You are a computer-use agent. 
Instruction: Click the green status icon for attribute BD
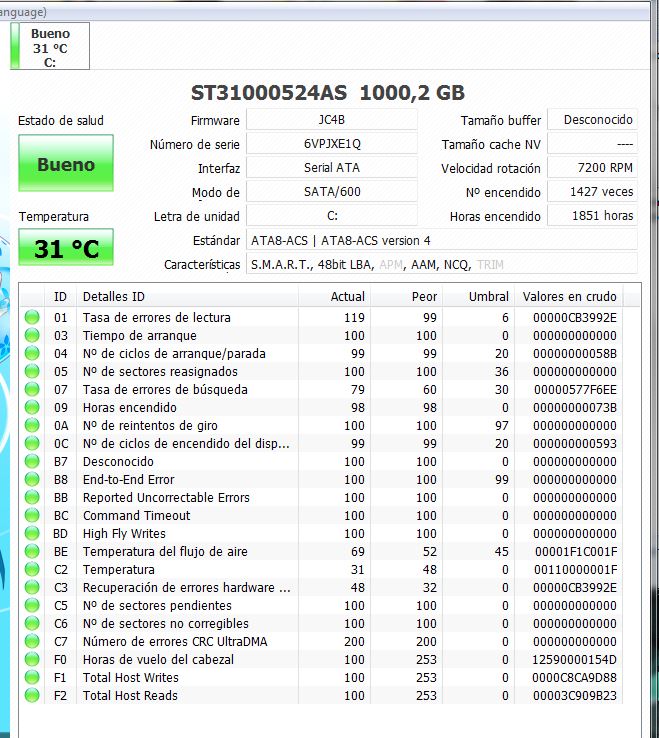[32, 533]
